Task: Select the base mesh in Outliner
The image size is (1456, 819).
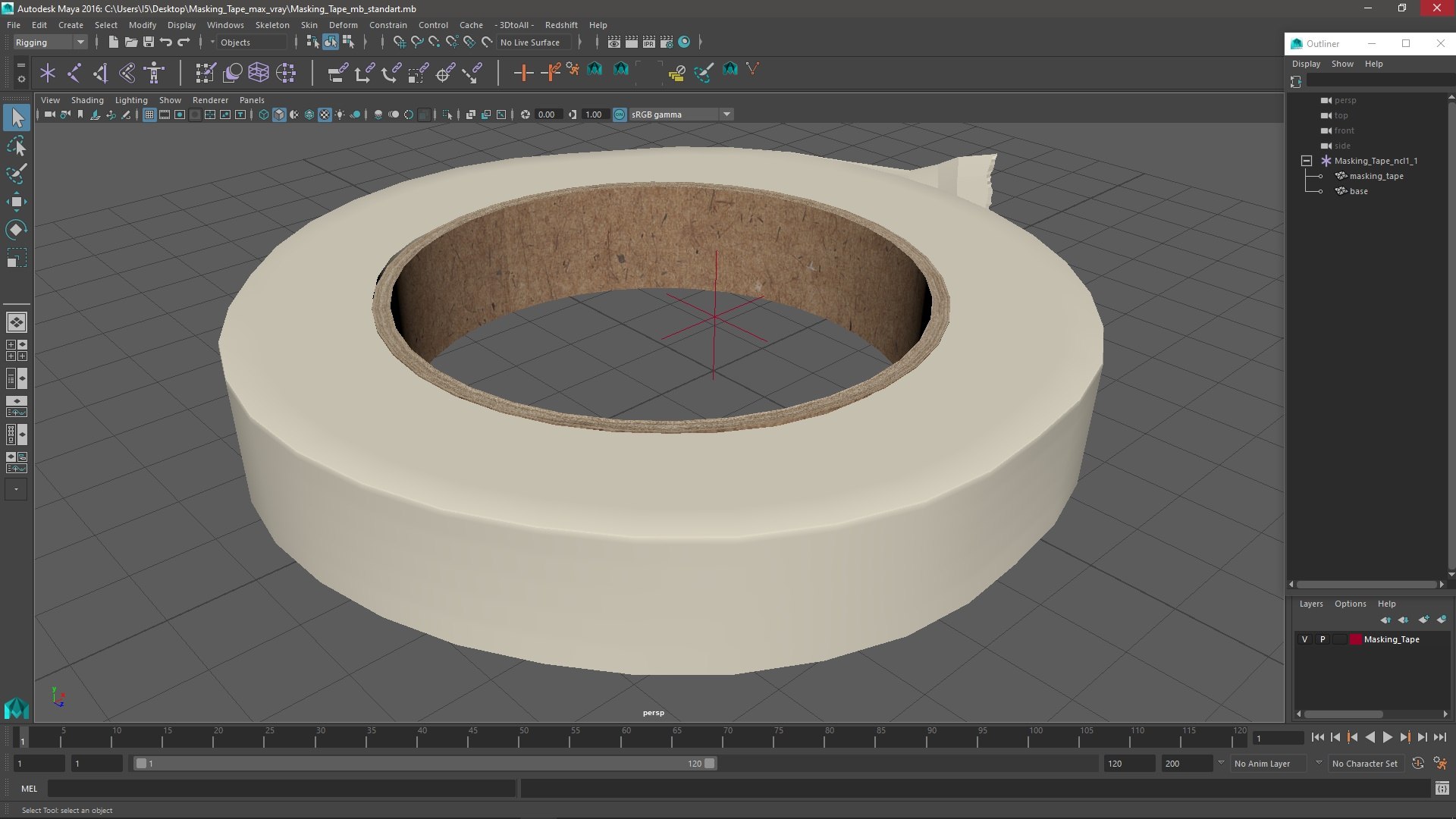Action: [1358, 191]
